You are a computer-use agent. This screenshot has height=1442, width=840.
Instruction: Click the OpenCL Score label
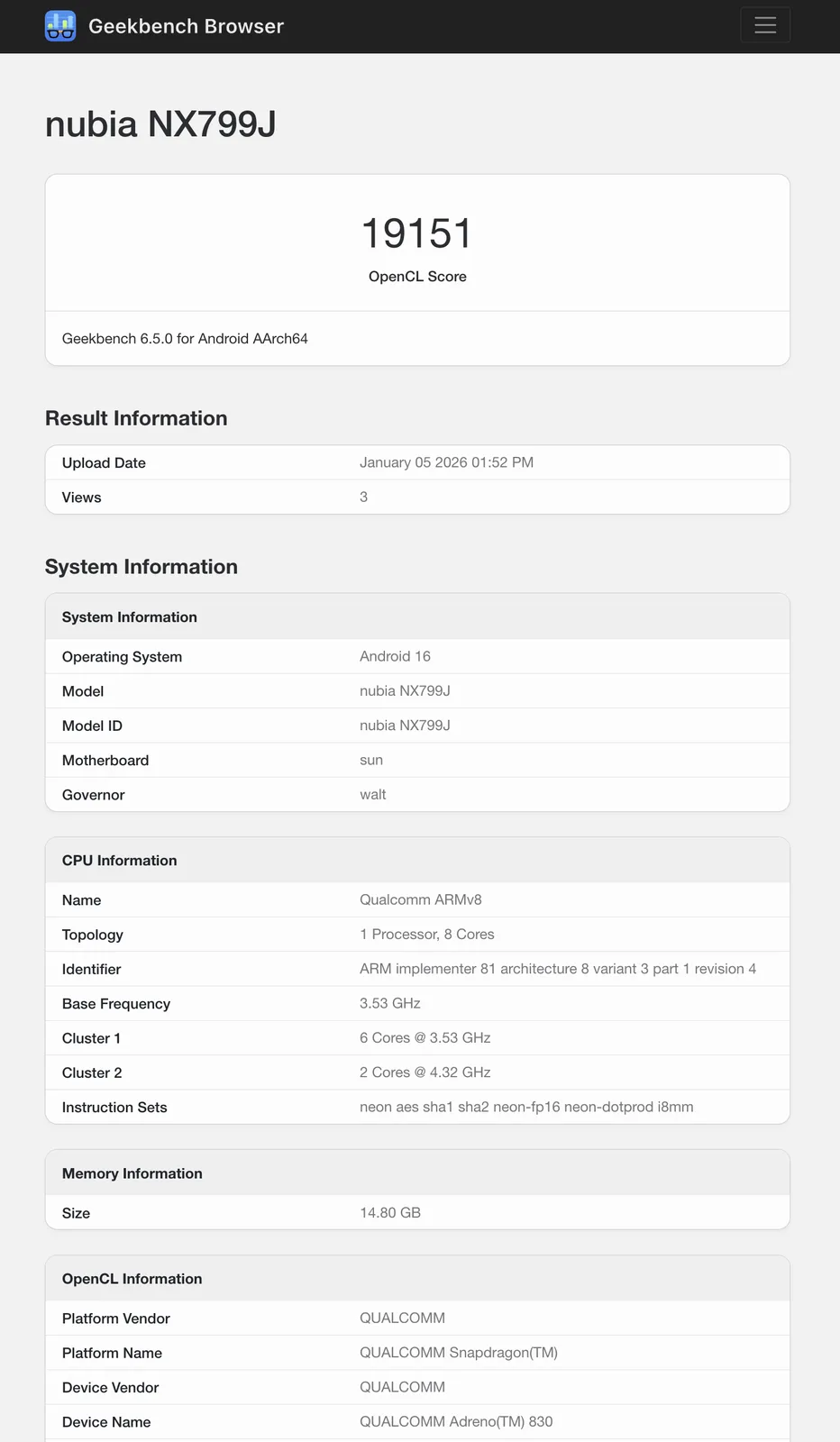(x=417, y=277)
